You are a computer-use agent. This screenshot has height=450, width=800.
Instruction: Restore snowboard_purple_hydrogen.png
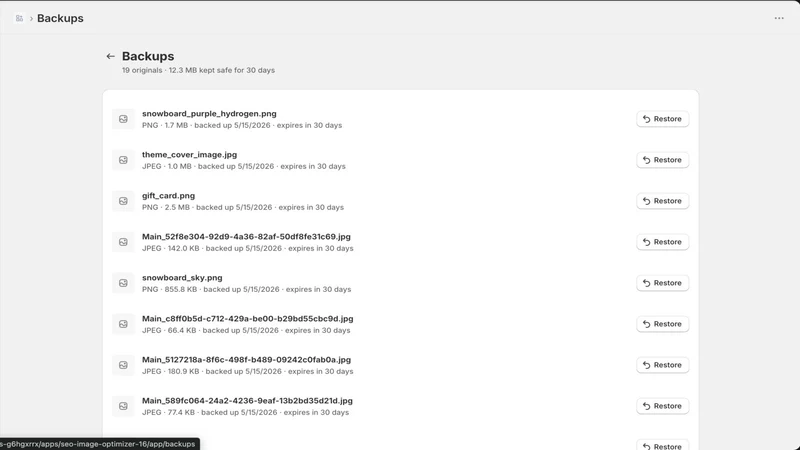[x=662, y=119]
